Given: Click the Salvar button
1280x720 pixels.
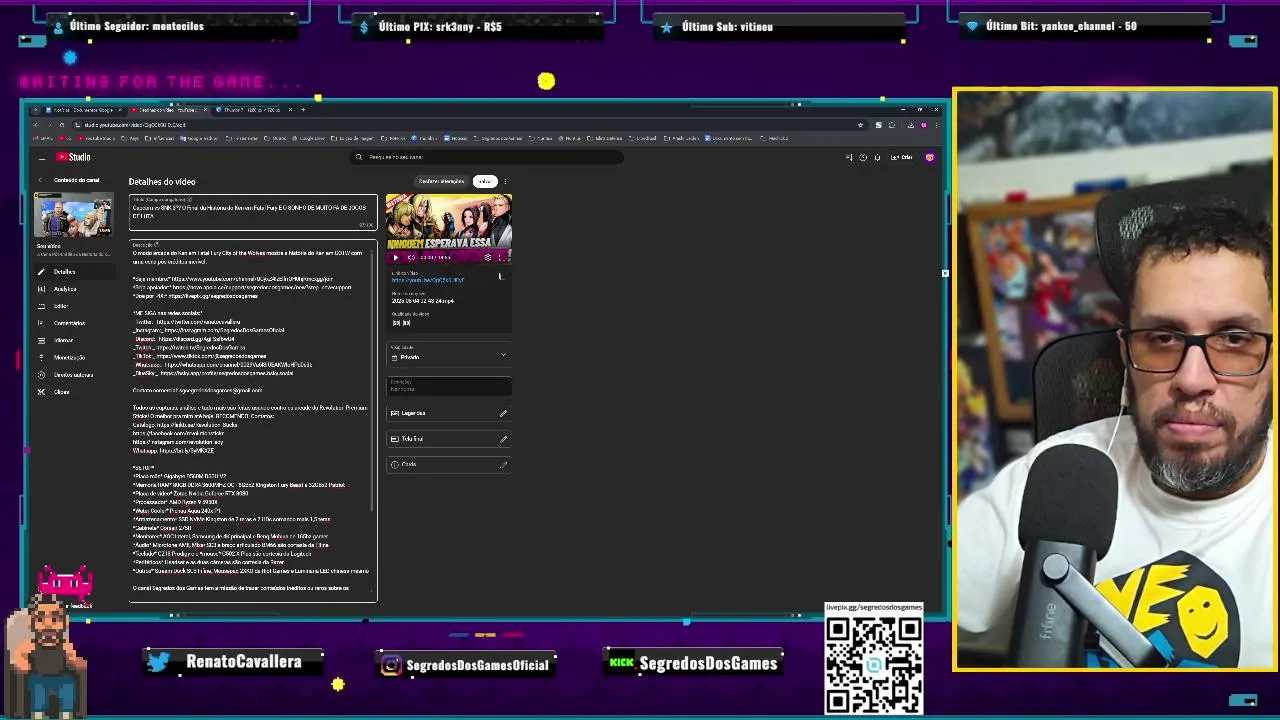Looking at the screenshot, I should click(484, 182).
